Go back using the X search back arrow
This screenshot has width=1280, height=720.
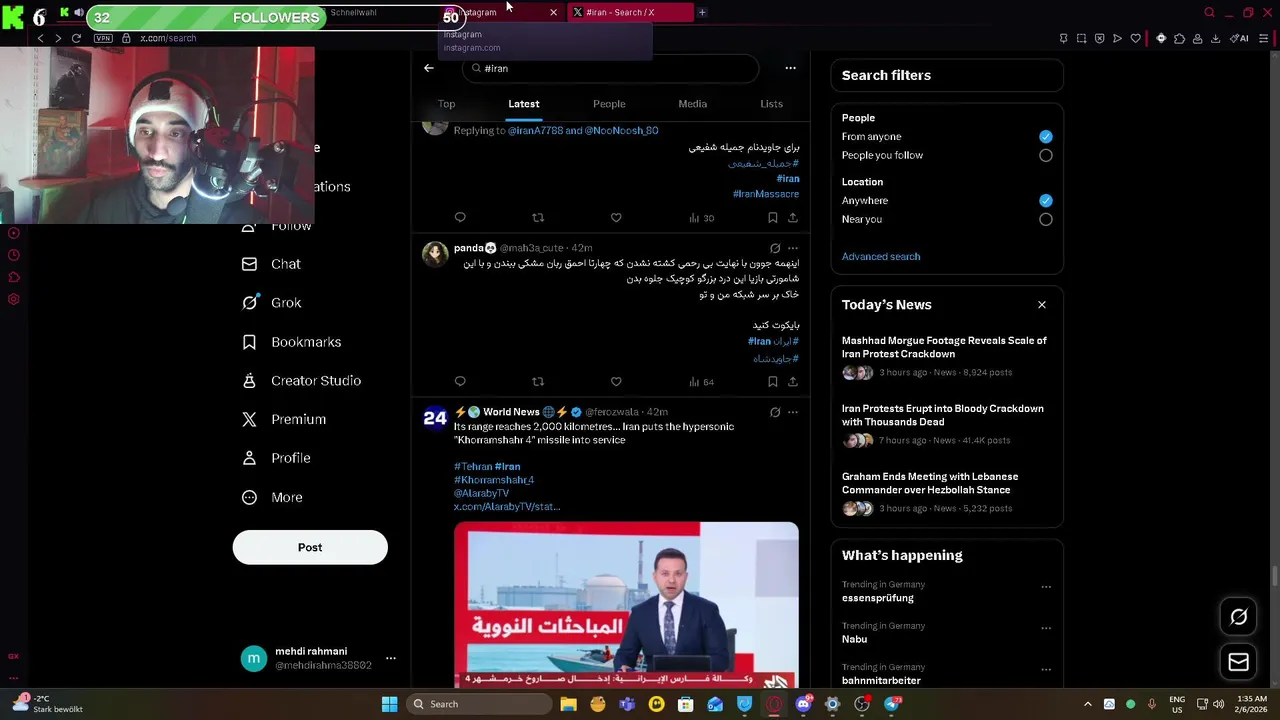click(429, 68)
